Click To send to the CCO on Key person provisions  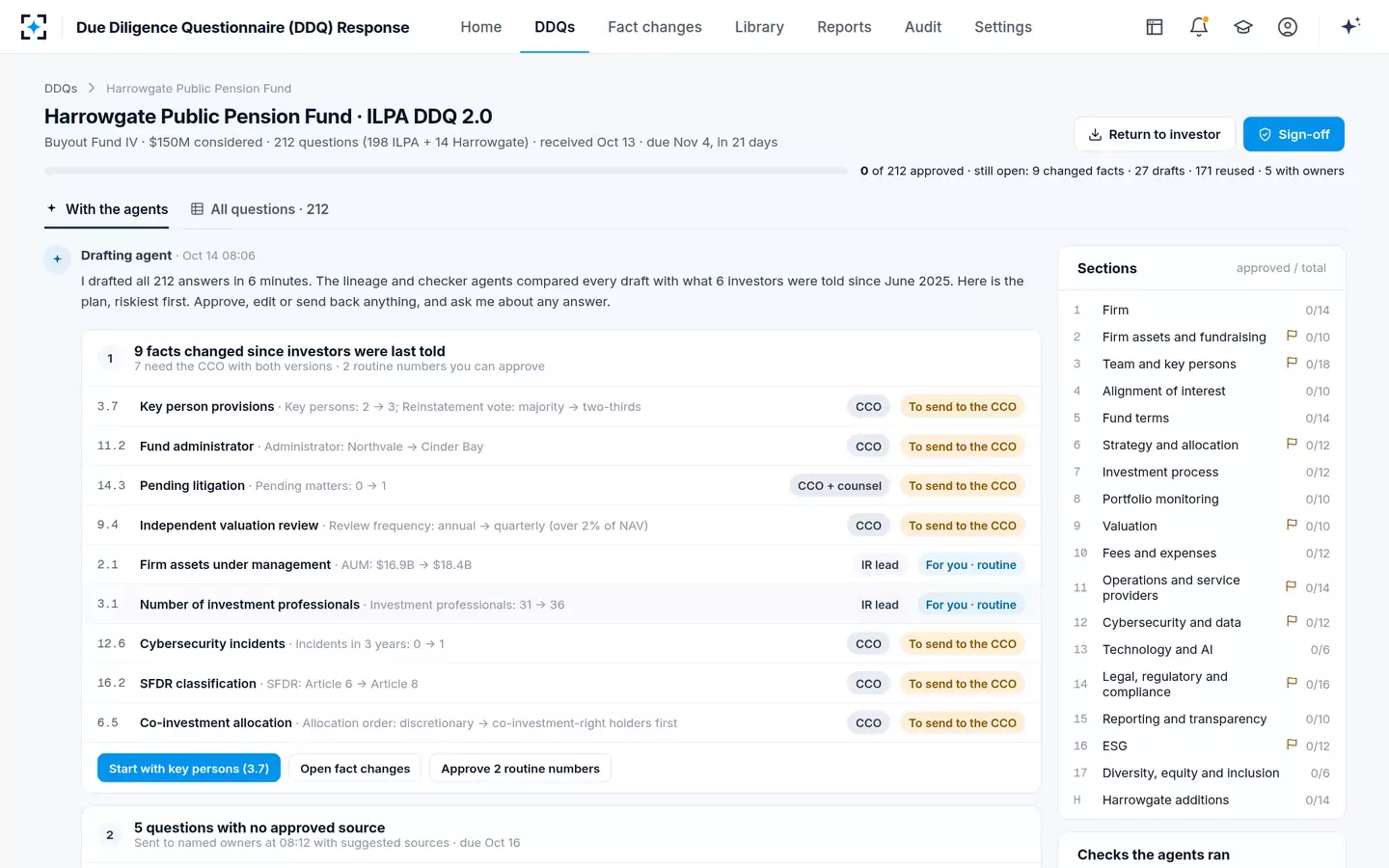coord(962,407)
